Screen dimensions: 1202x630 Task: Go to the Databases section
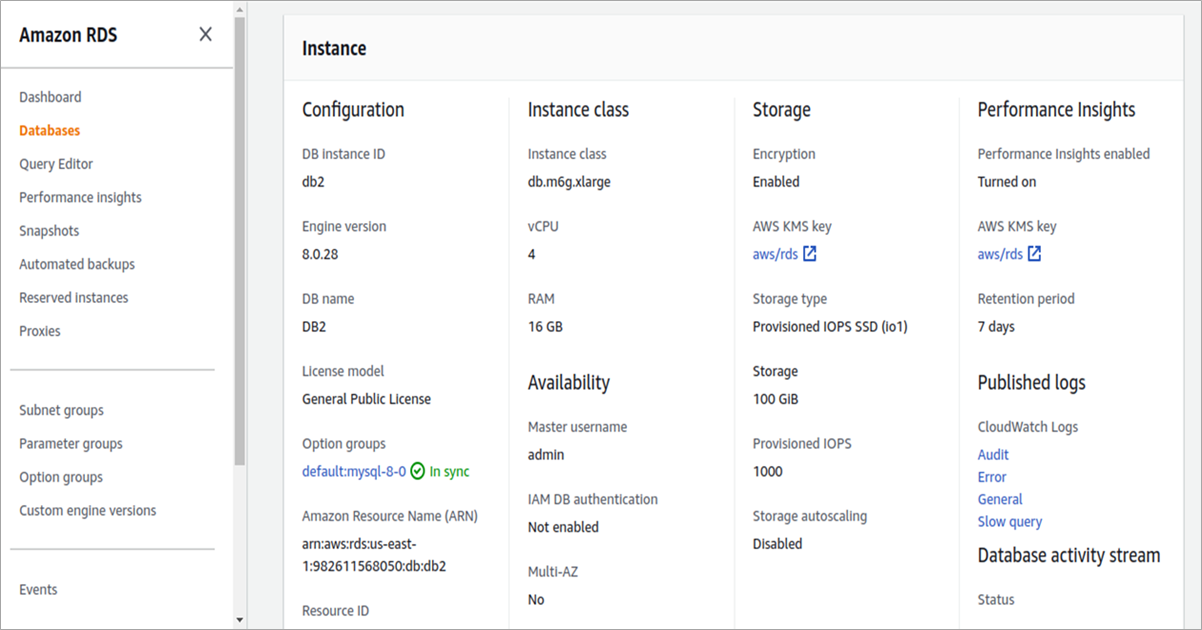(x=50, y=130)
